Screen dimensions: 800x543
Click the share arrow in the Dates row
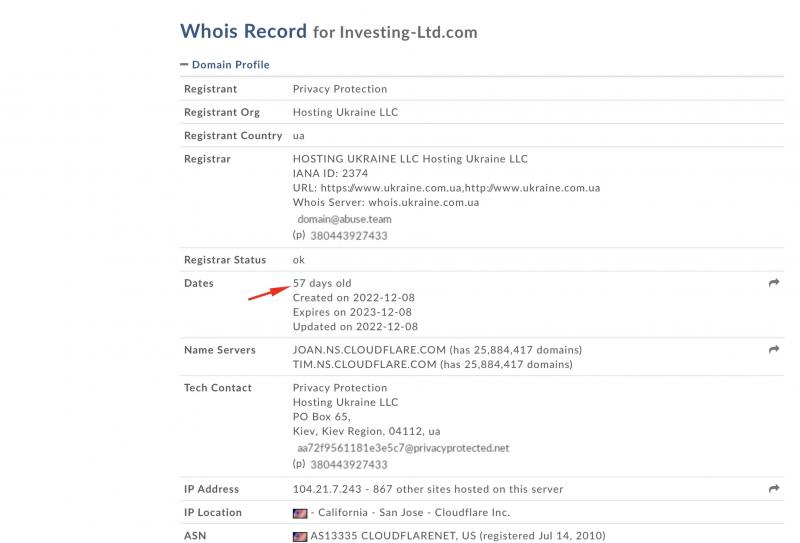773,283
